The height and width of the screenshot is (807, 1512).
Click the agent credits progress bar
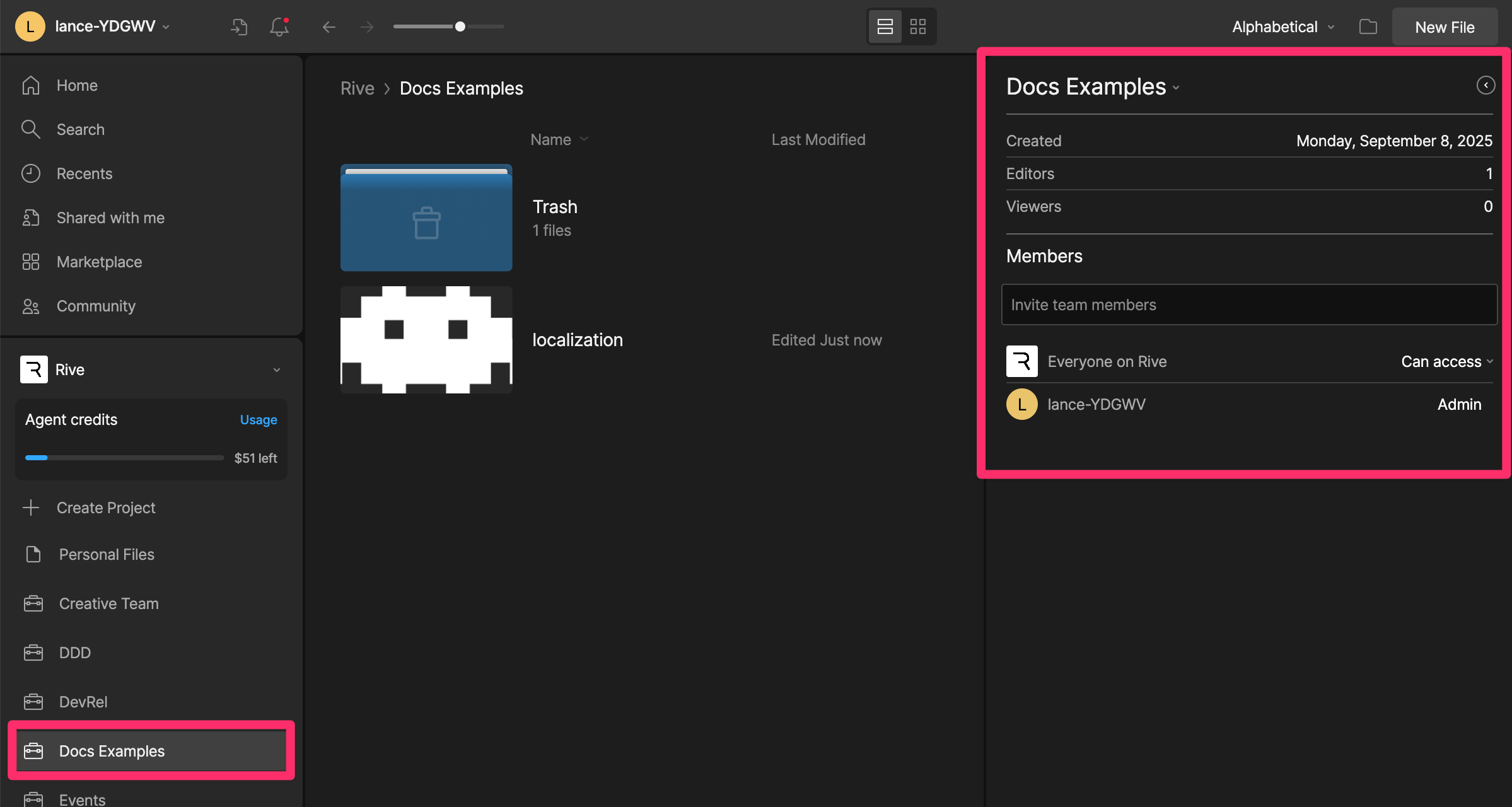124,458
